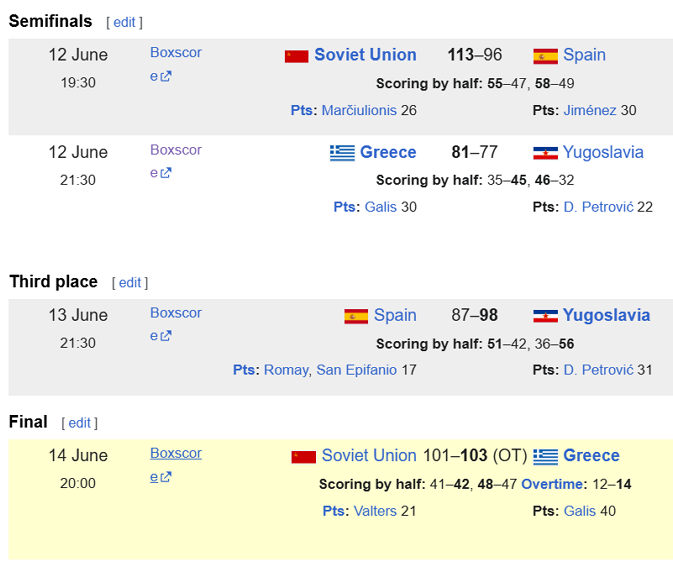Open the Marčiulionis player link
This screenshot has width=673, height=567.
pos(358,110)
